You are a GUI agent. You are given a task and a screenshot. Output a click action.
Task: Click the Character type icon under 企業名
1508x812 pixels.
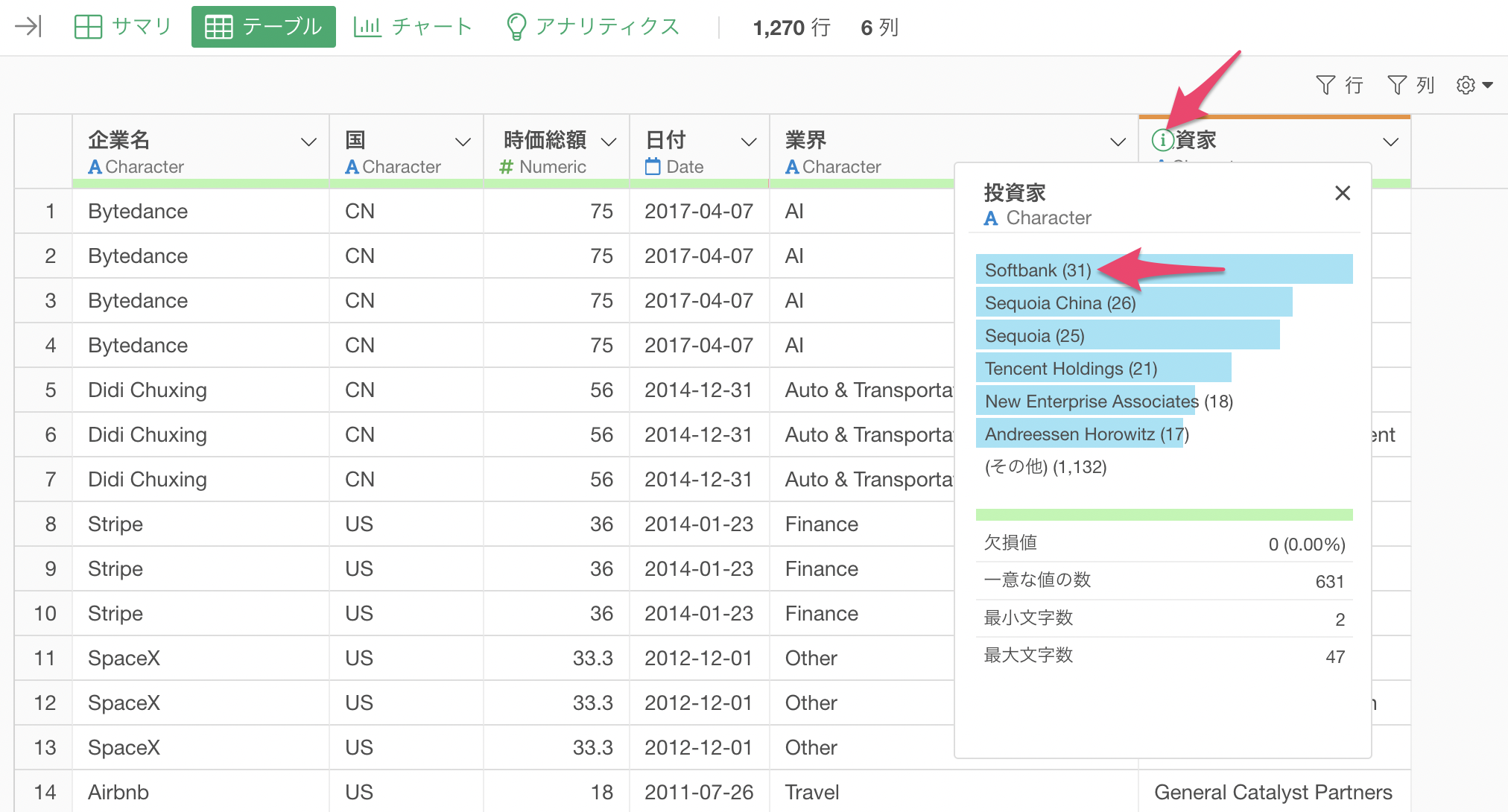click(x=95, y=167)
